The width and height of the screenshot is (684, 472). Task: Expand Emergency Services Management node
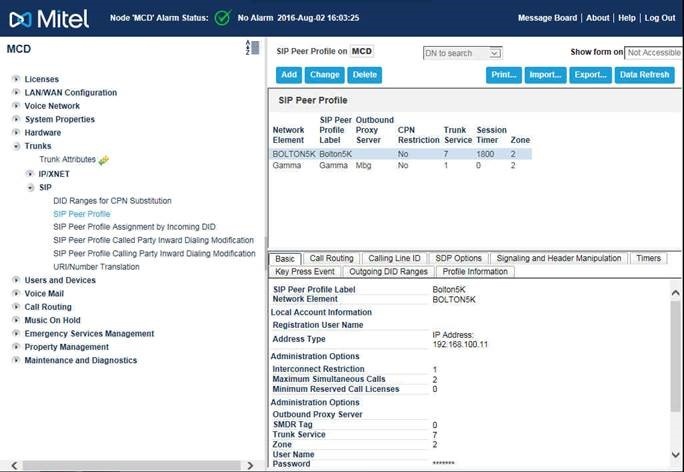click(x=16, y=334)
